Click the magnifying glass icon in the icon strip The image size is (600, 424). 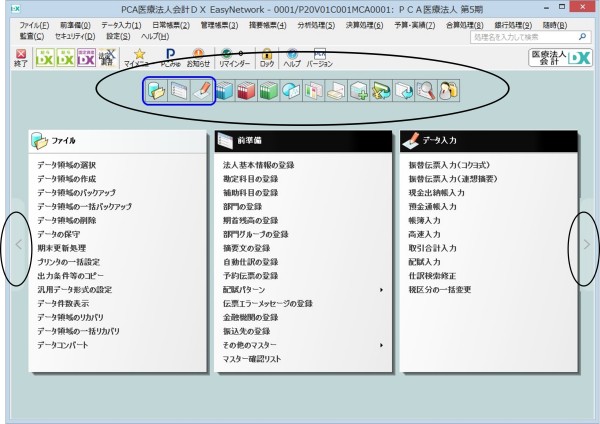coord(426,91)
